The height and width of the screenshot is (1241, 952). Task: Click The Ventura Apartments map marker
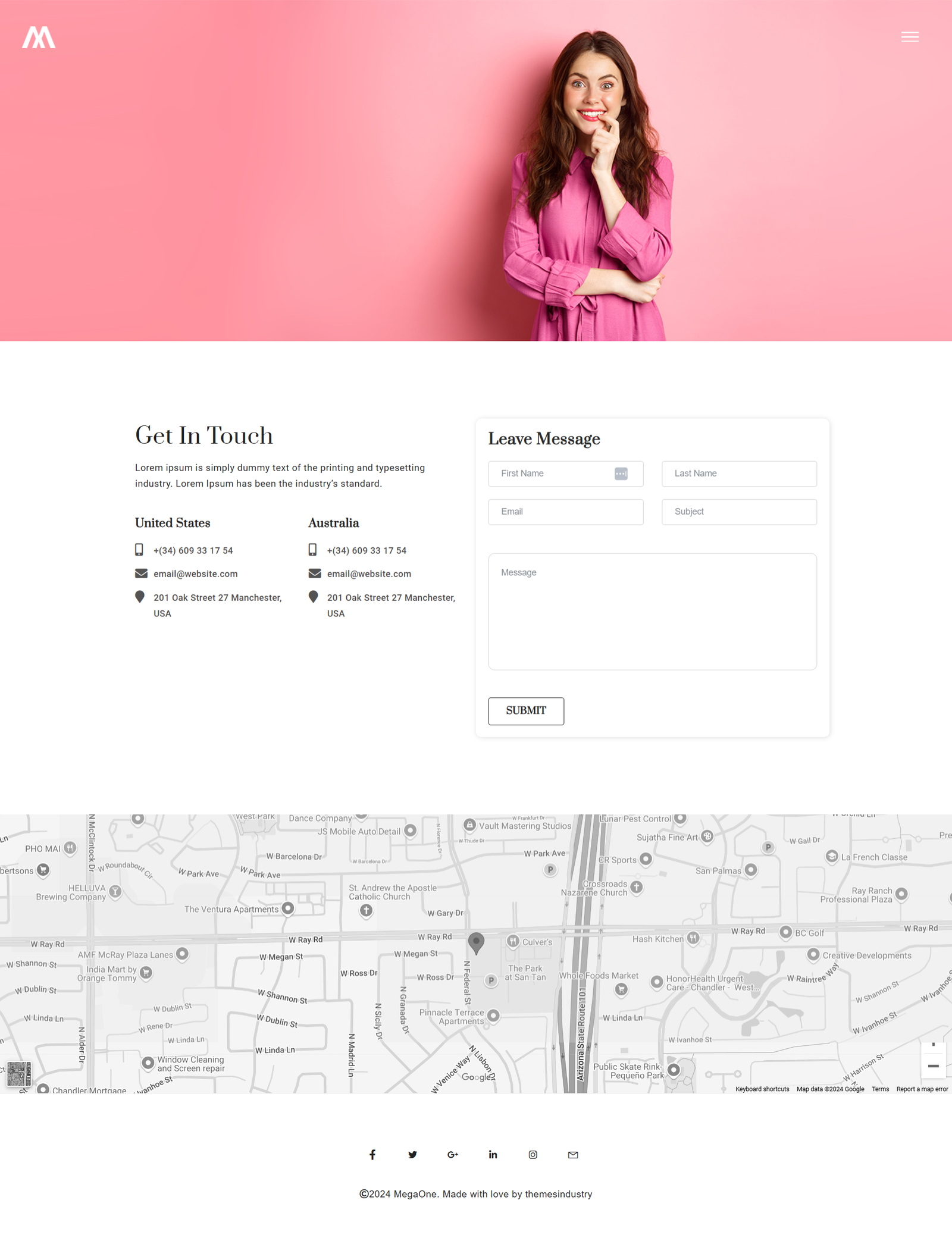point(288,908)
